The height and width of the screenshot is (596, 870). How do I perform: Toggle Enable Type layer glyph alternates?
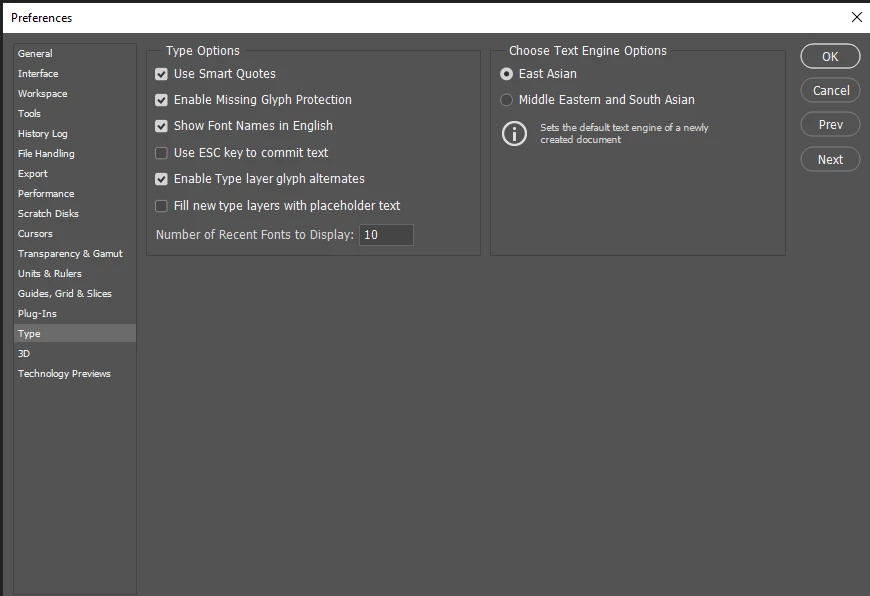pos(161,179)
